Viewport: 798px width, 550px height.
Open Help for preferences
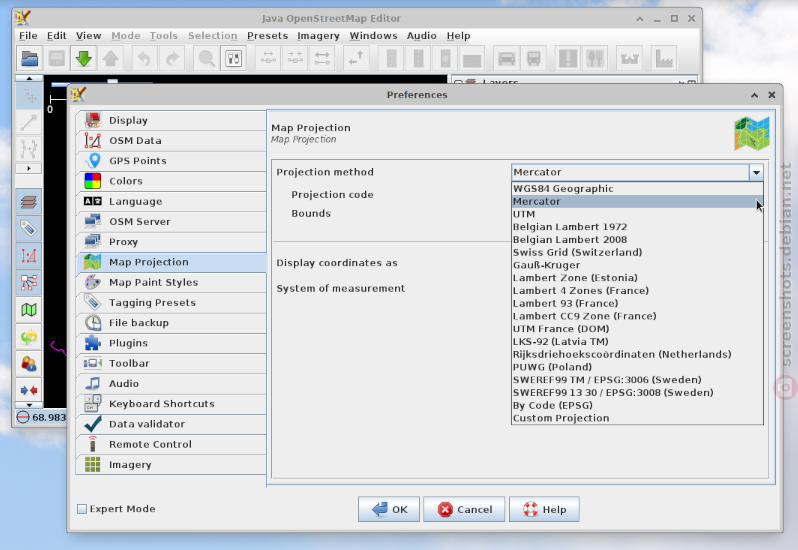coord(544,509)
